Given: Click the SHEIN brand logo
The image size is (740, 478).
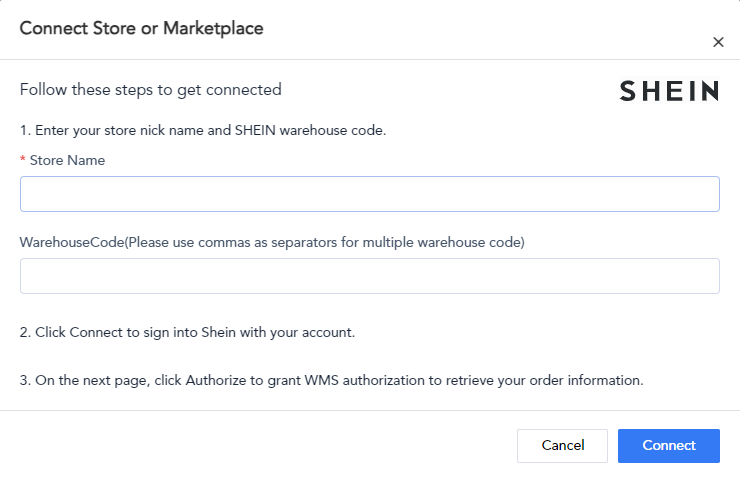Looking at the screenshot, I should pyautogui.click(x=669, y=91).
